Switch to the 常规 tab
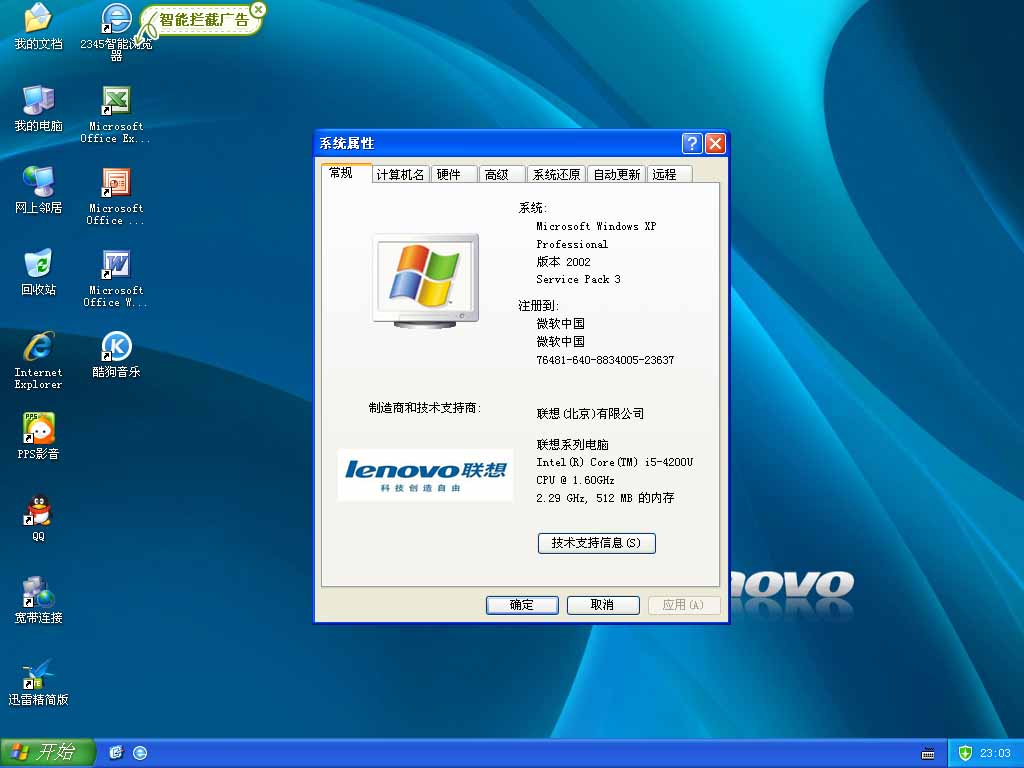1024x768 pixels. tap(346, 173)
